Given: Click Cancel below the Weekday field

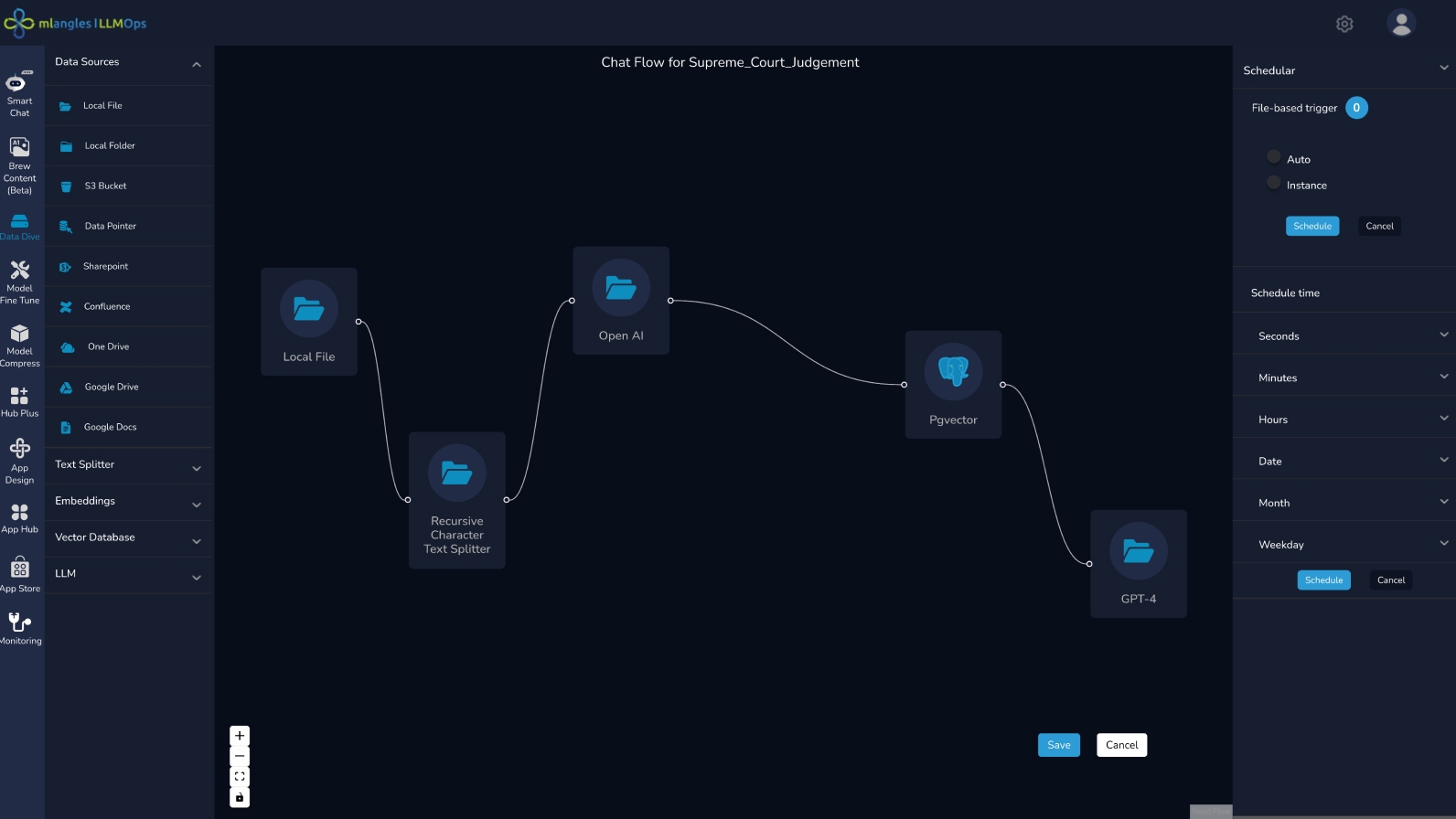Looking at the screenshot, I should [x=1391, y=580].
